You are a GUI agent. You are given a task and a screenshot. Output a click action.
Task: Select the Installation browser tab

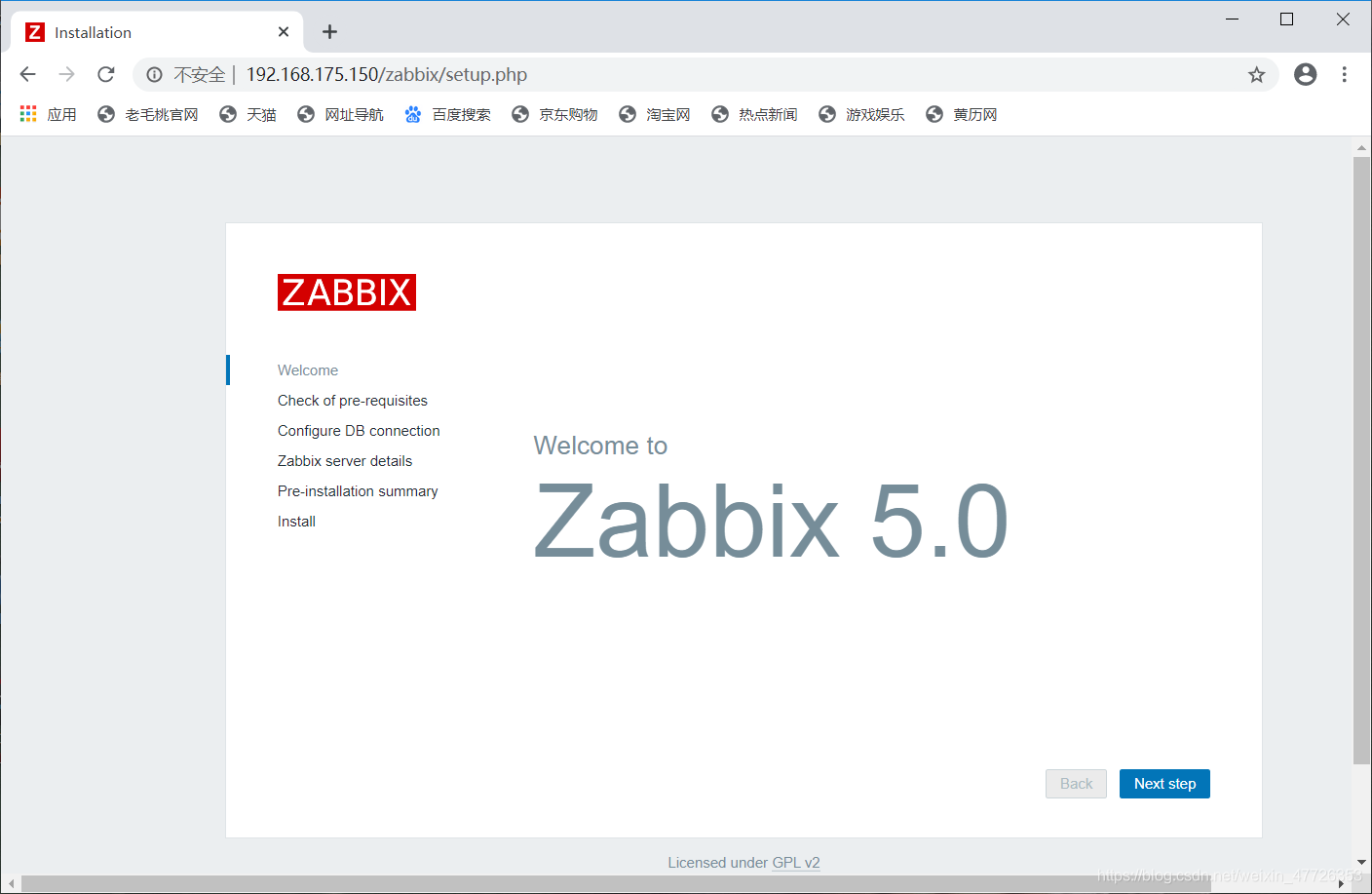point(156,32)
